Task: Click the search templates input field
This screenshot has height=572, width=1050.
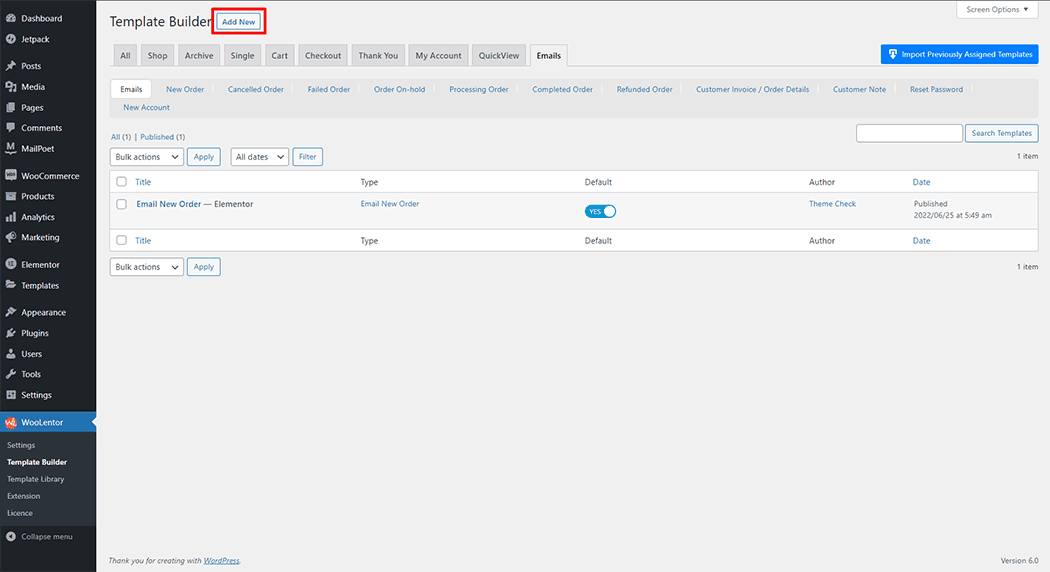Action: coord(909,133)
